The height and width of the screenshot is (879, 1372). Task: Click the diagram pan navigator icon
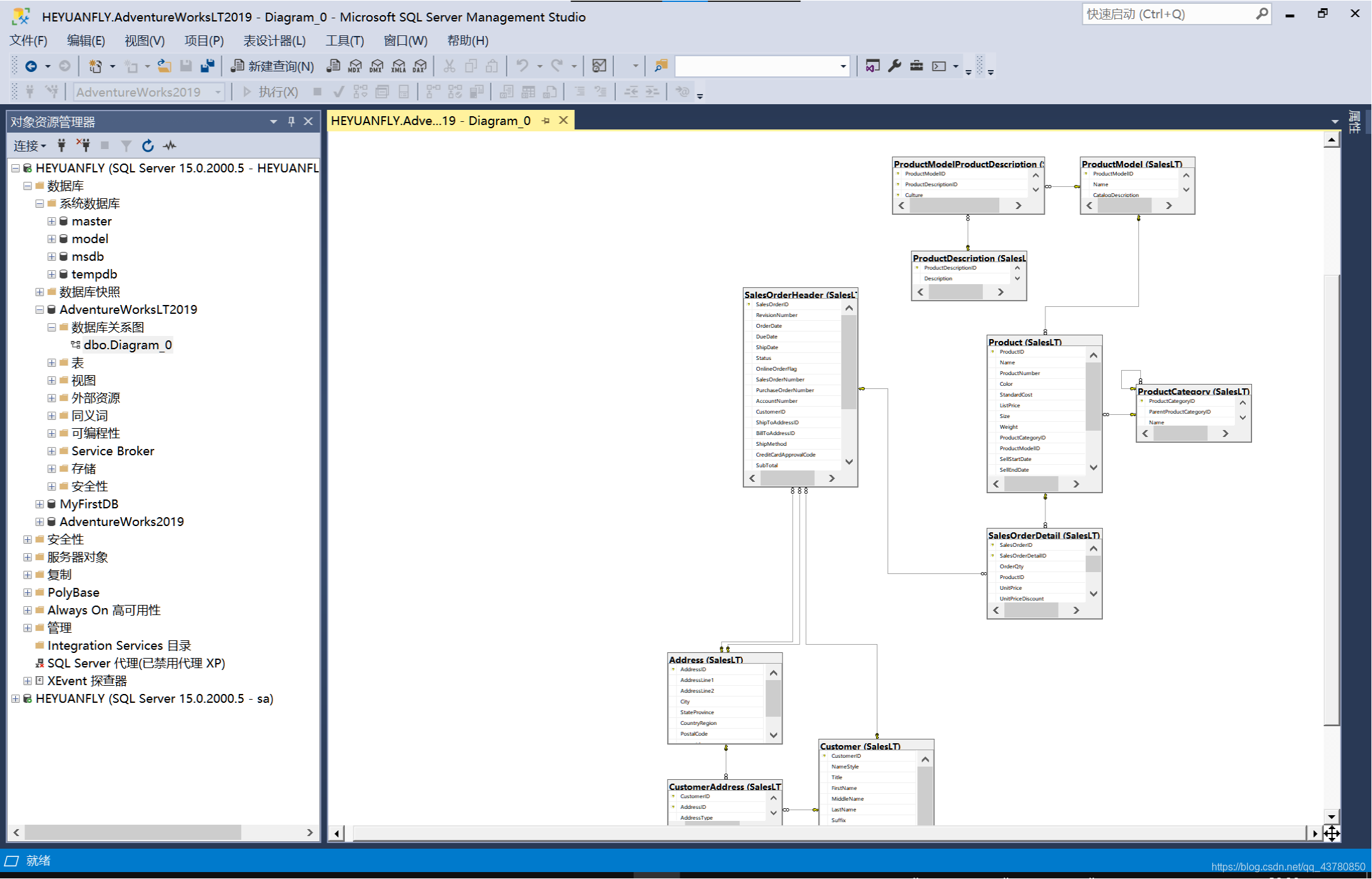point(1332,834)
